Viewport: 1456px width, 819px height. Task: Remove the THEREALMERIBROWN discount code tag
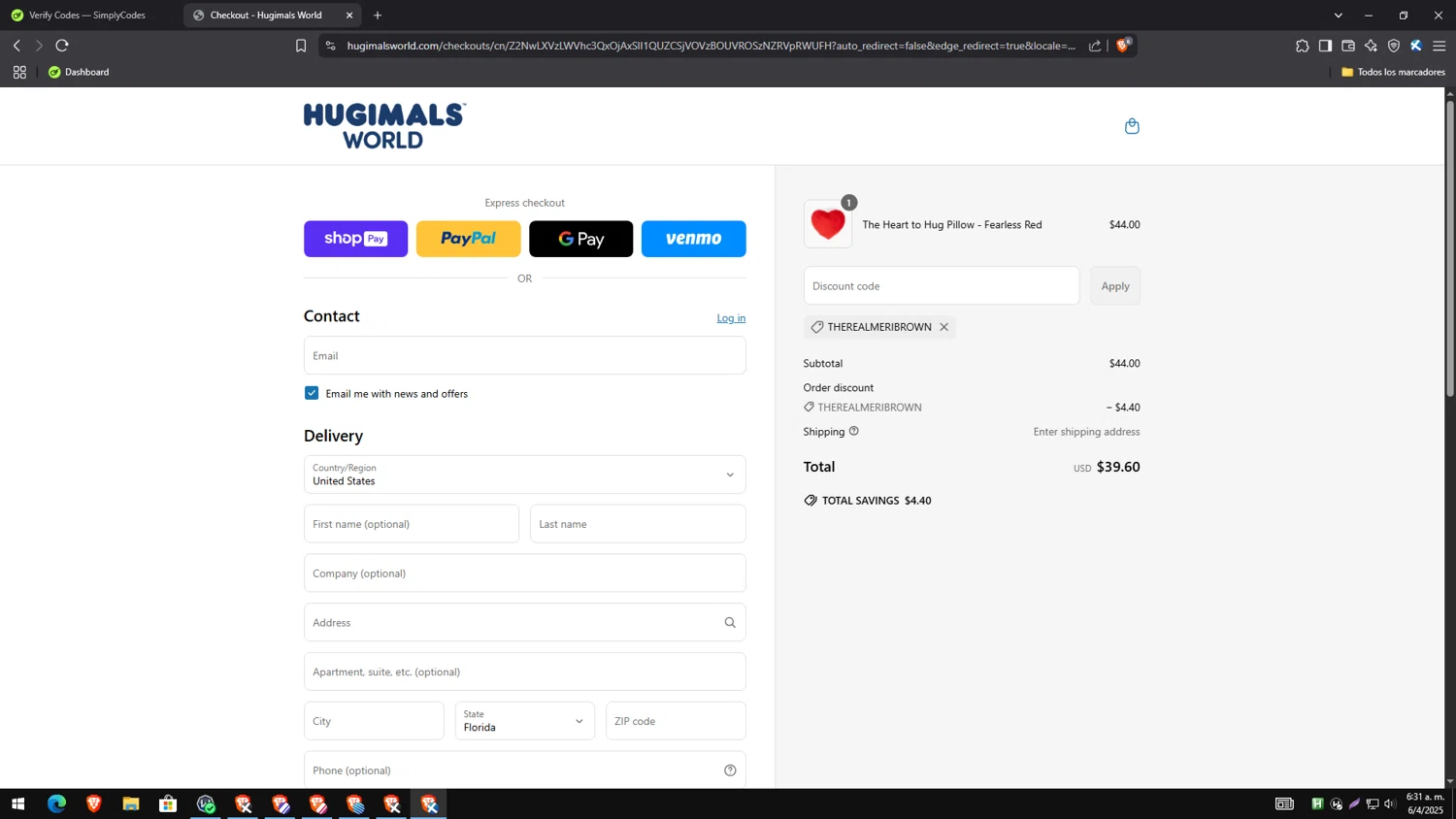click(x=943, y=327)
